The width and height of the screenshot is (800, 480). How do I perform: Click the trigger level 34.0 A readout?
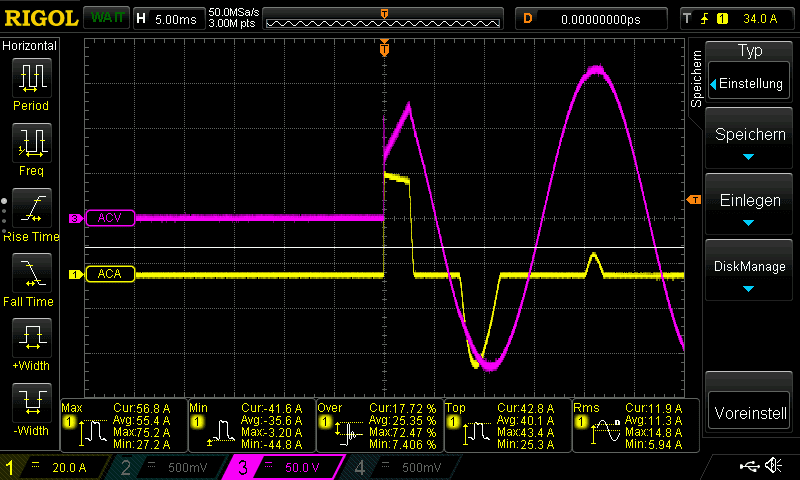click(760, 19)
